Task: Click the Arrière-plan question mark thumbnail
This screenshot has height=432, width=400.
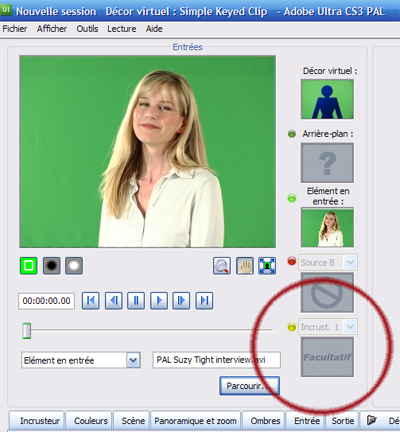Action: [327, 163]
